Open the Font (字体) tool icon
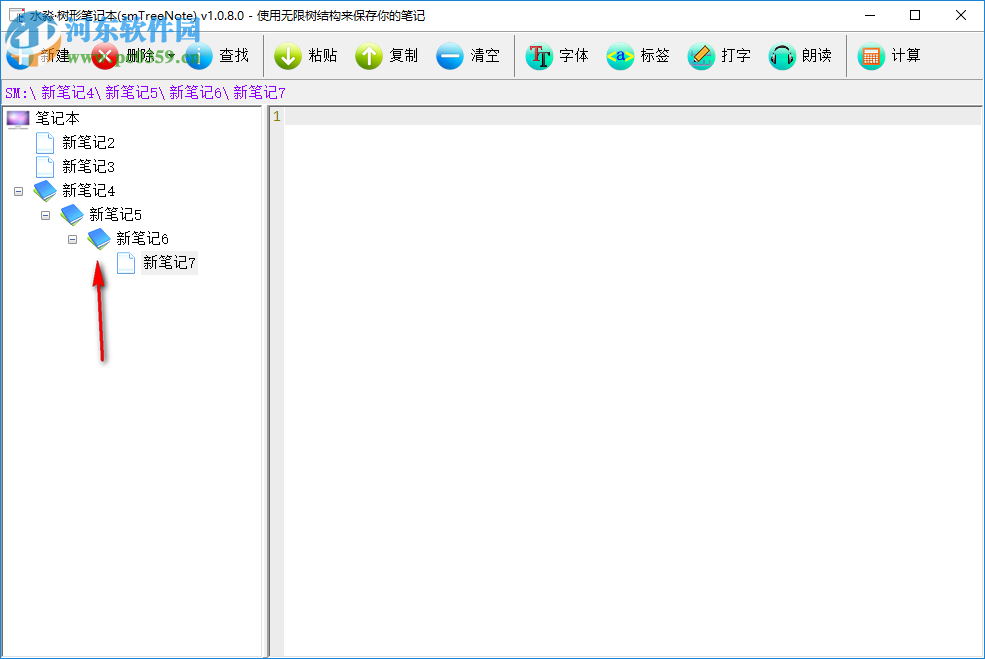985x659 pixels. pyautogui.click(x=539, y=57)
